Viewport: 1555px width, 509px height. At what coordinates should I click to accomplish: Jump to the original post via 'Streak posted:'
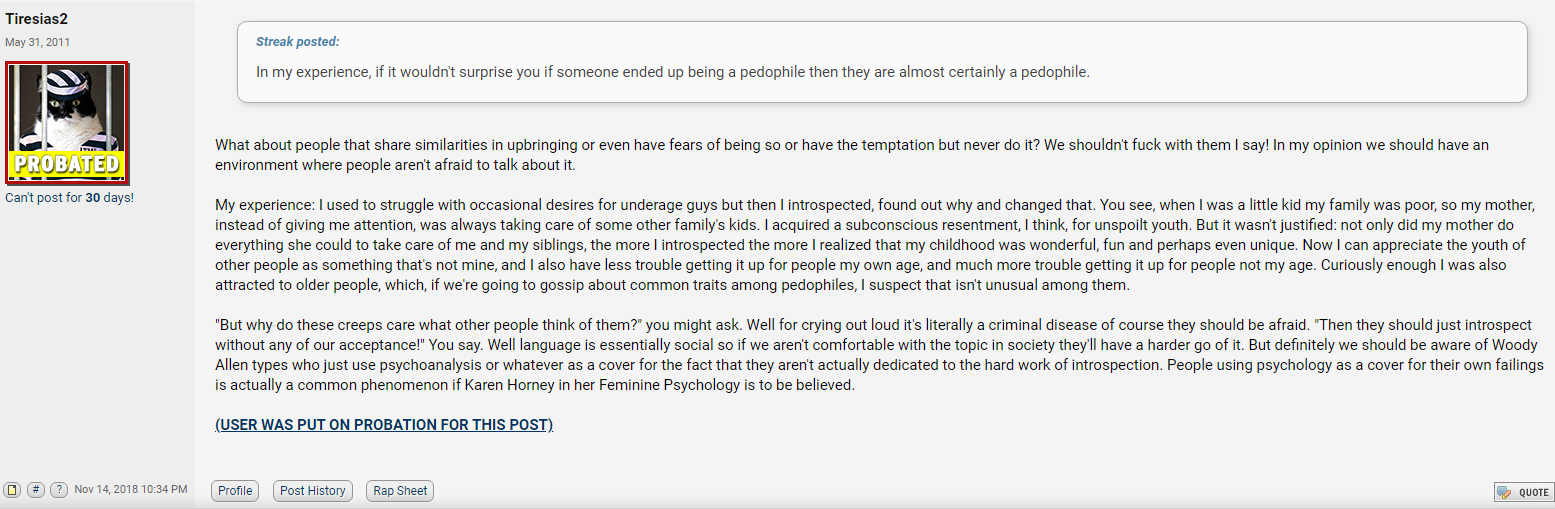(x=298, y=42)
